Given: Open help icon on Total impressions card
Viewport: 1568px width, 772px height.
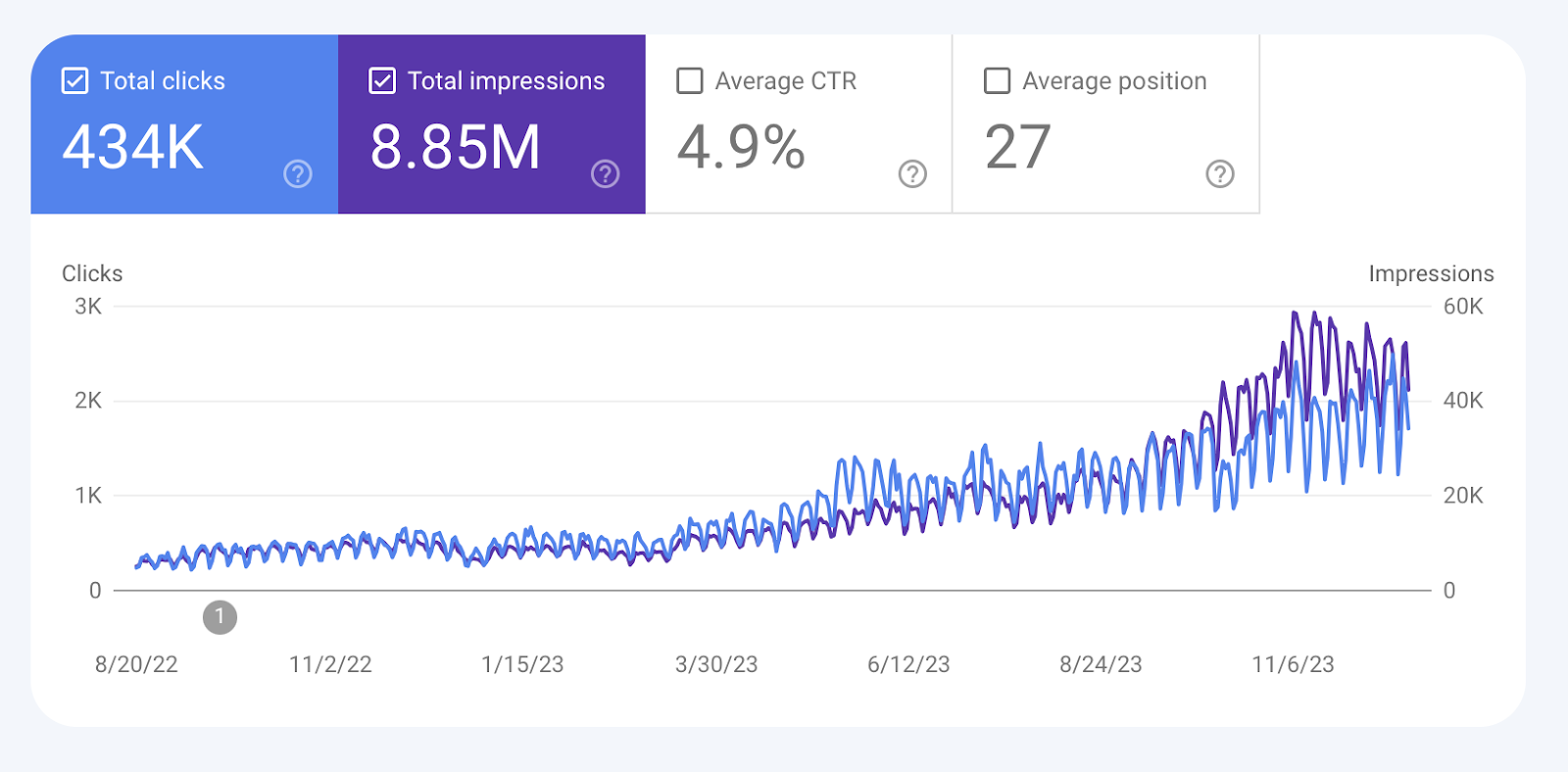Looking at the screenshot, I should tap(606, 173).
